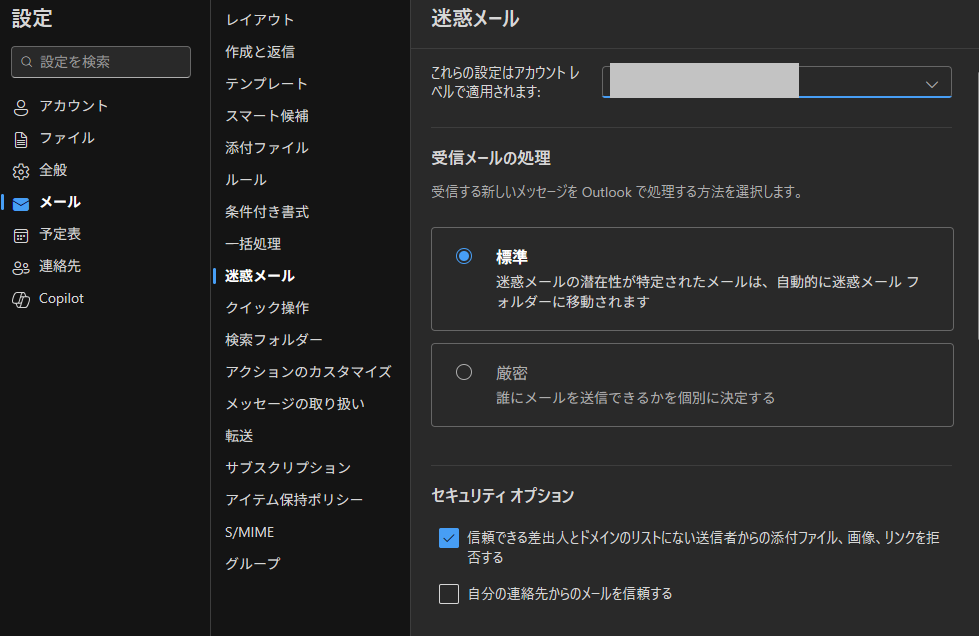Click the magnifier icon in settings search
Viewport: 979px width, 636px height.
point(27,62)
